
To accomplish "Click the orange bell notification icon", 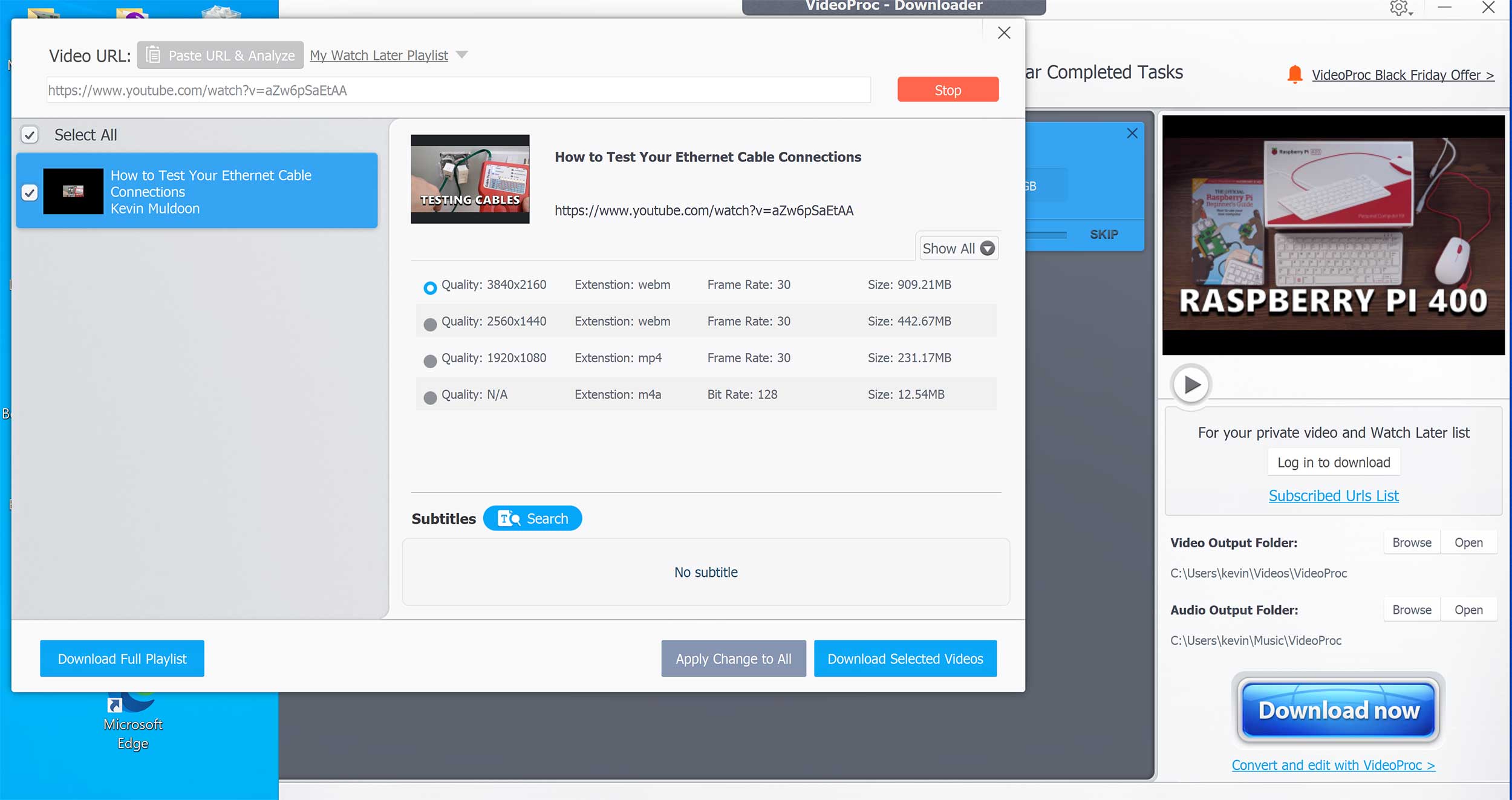I will click(1295, 74).
